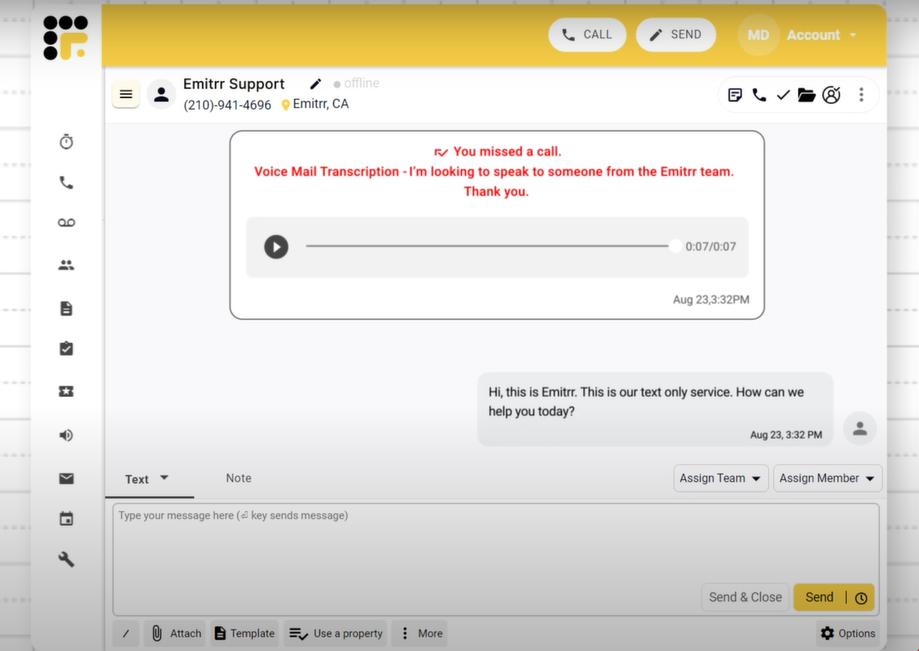Open the contacts panel from the sidebar

click(65, 264)
